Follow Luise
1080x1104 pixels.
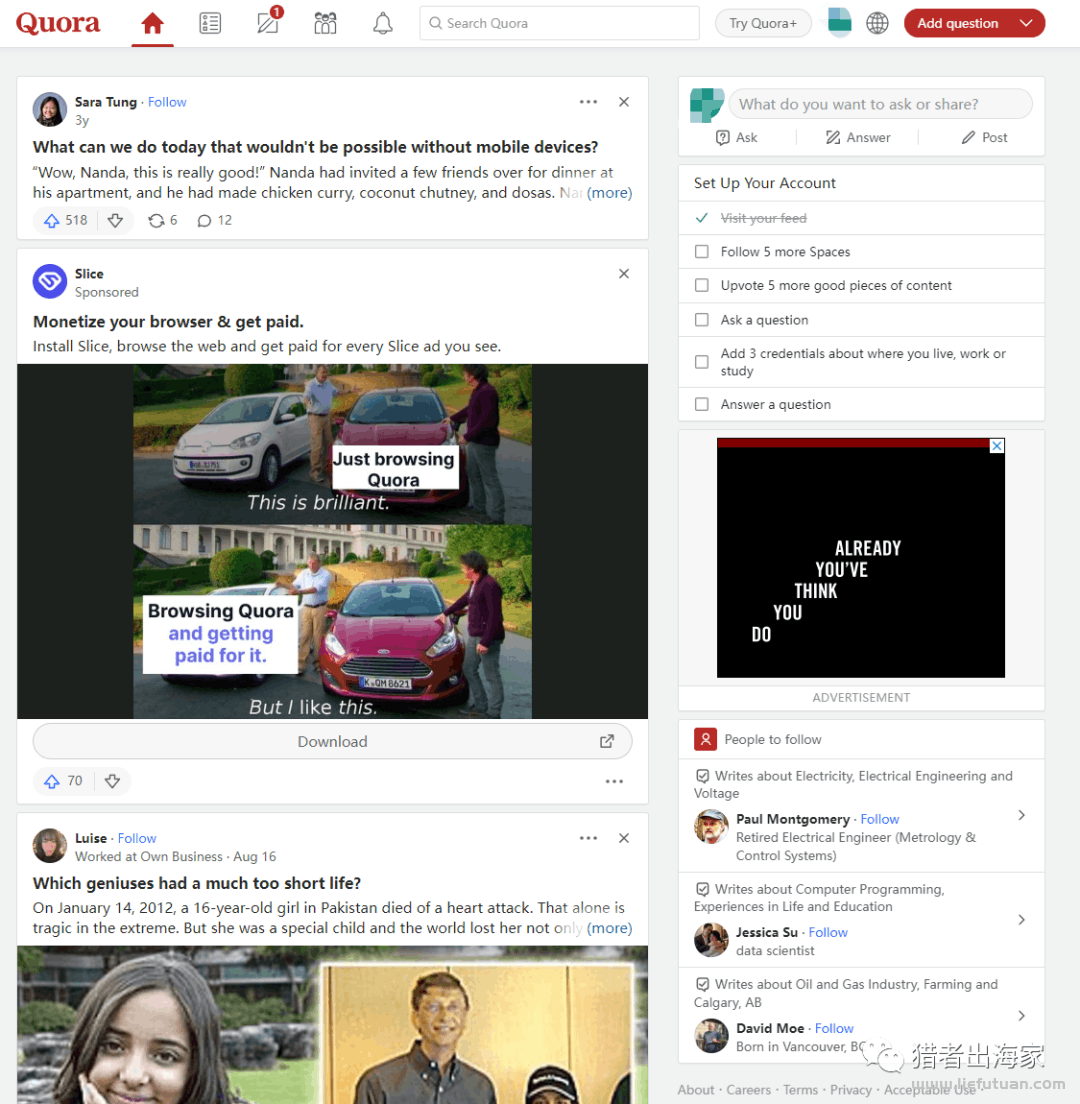(x=137, y=838)
